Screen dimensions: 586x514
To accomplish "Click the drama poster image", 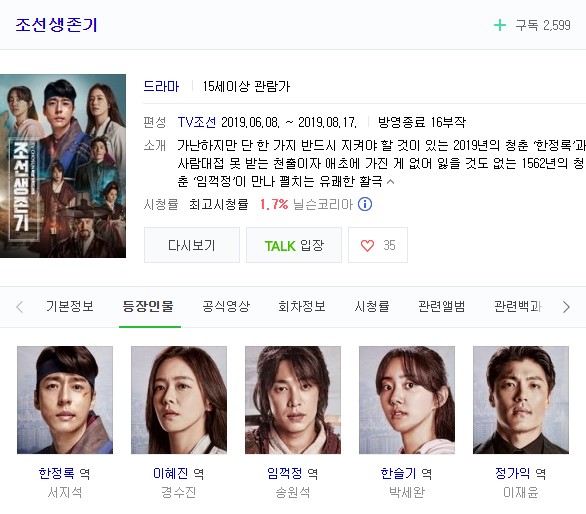I will pyautogui.click(x=63, y=166).
